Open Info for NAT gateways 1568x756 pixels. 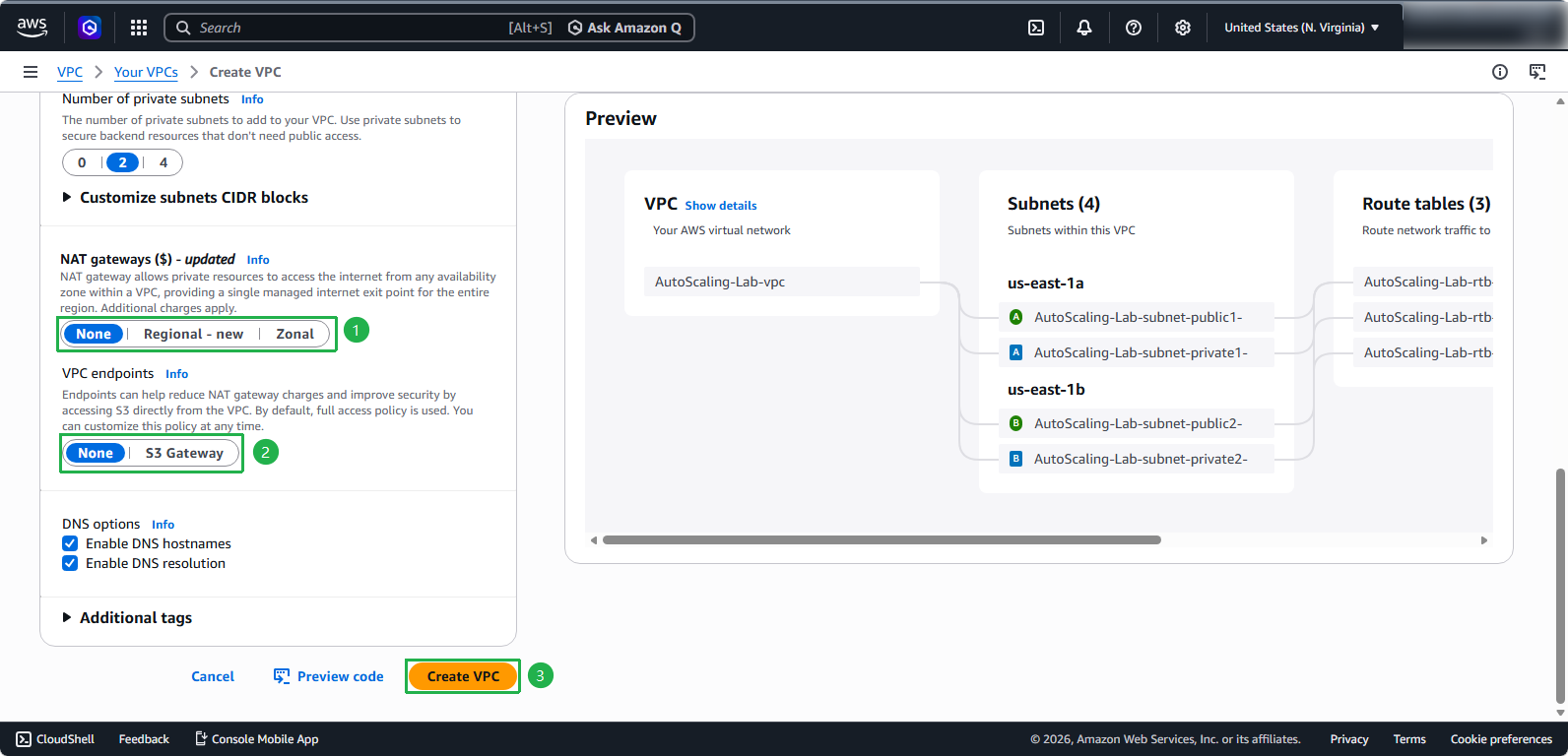pyautogui.click(x=258, y=260)
